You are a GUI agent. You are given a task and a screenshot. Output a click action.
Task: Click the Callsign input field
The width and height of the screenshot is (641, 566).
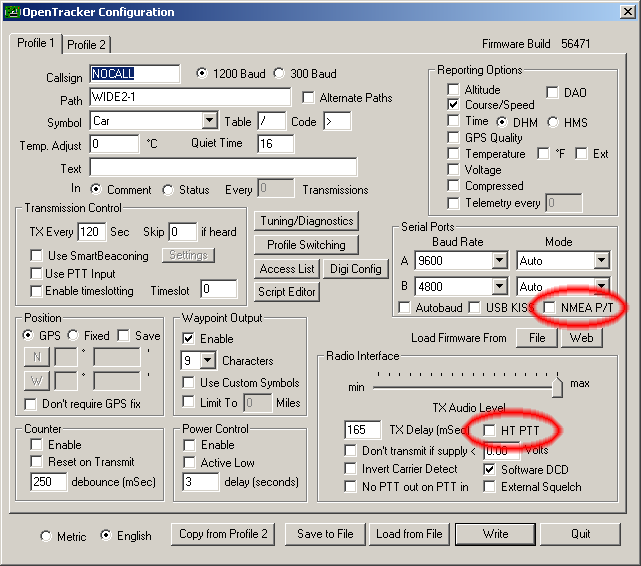click(x=134, y=74)
